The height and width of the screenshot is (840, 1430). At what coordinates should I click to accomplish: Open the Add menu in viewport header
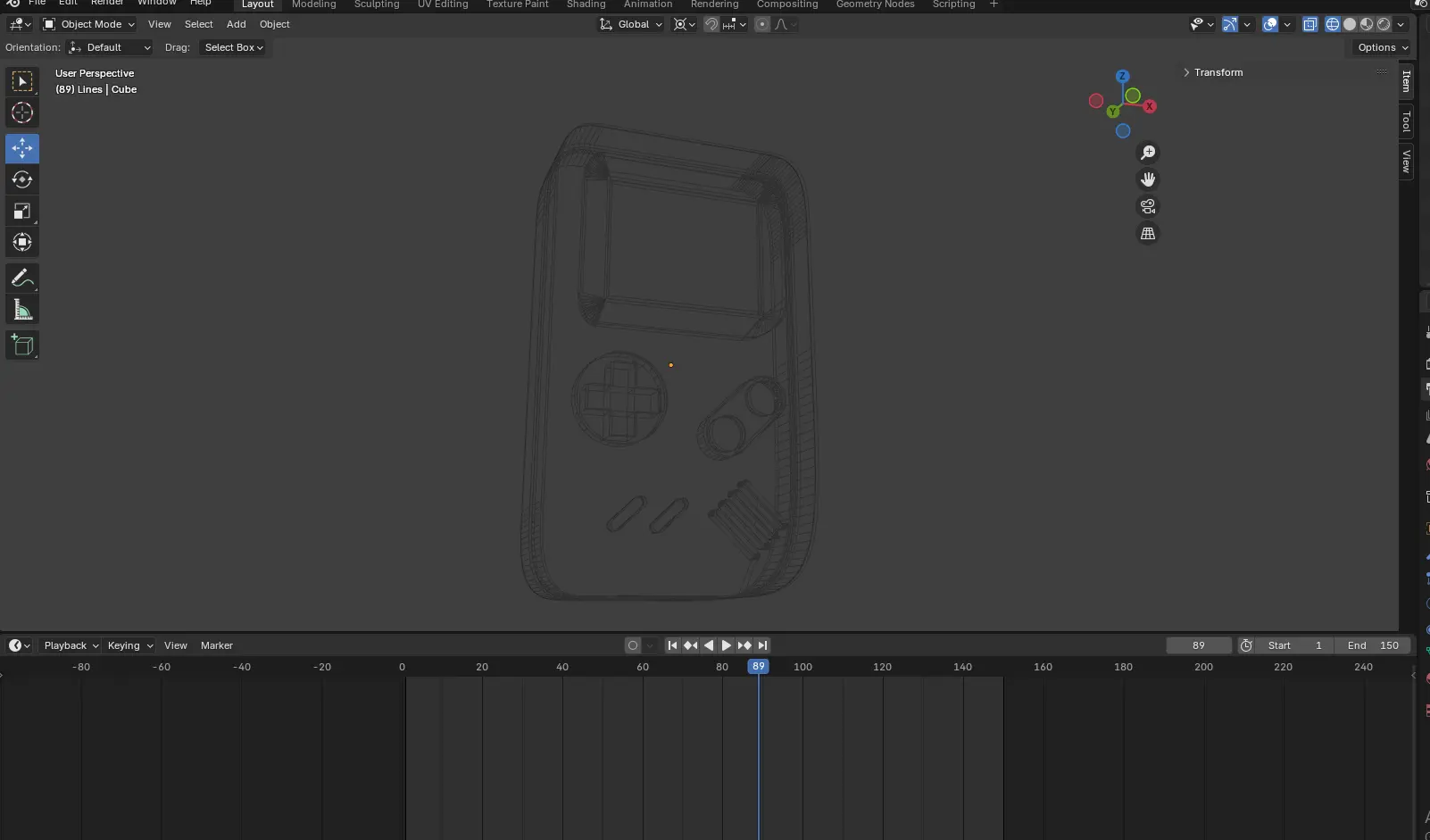236,24
